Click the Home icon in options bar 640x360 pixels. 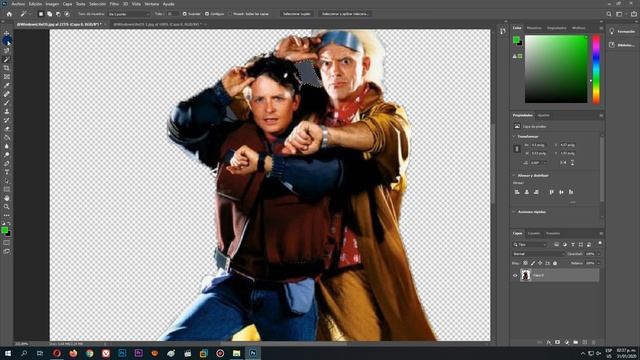[x=9, y=14]
